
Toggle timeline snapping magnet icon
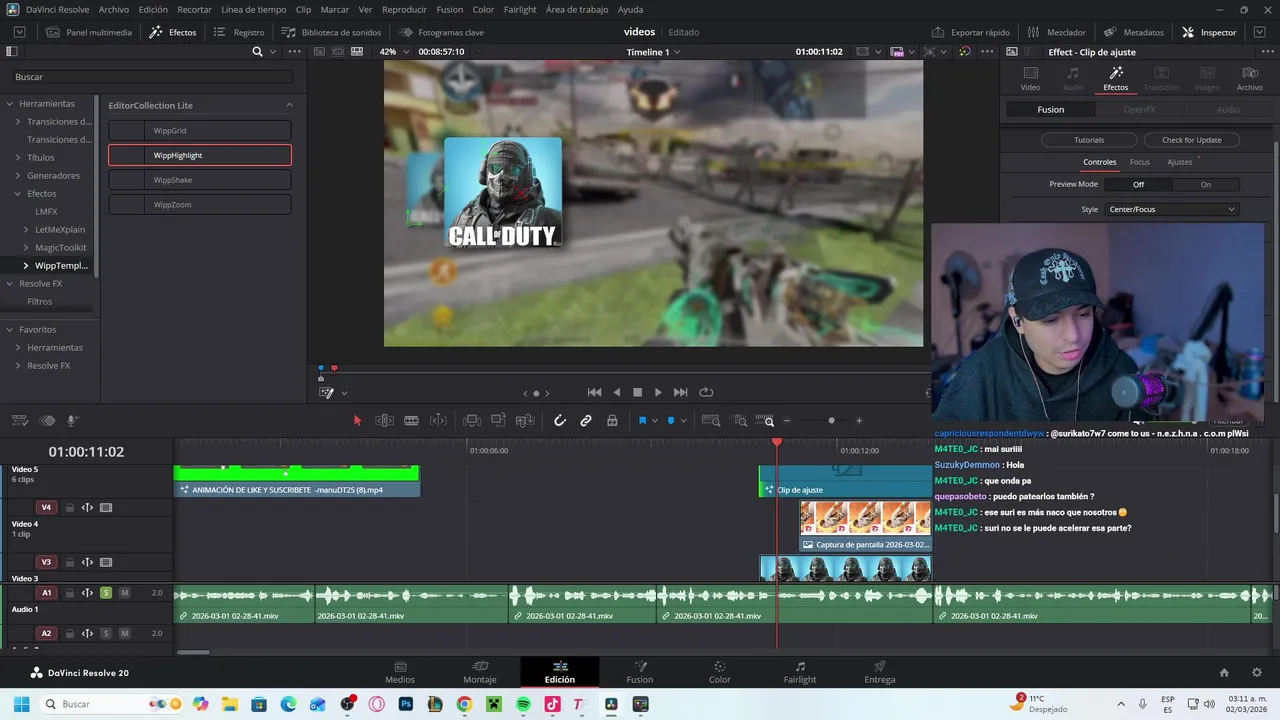560,421
